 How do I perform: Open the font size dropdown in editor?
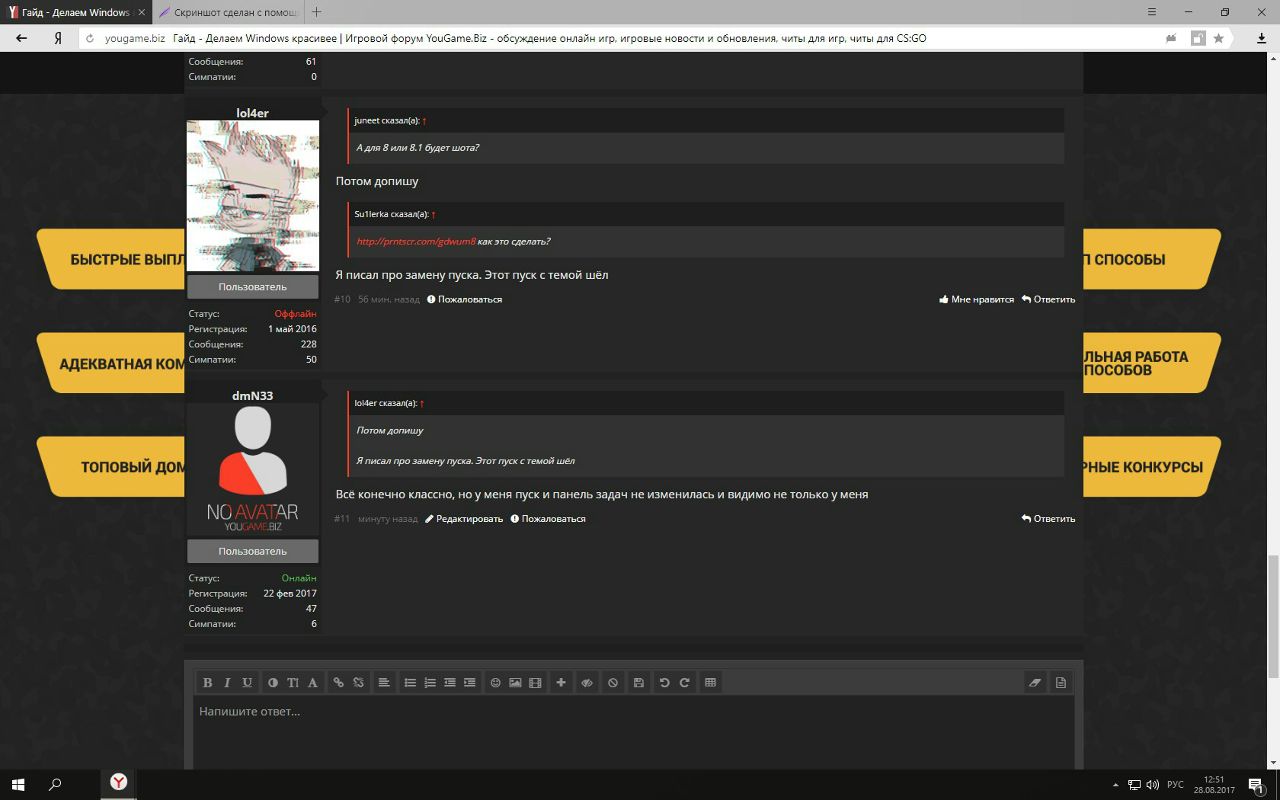click(293, 683)
